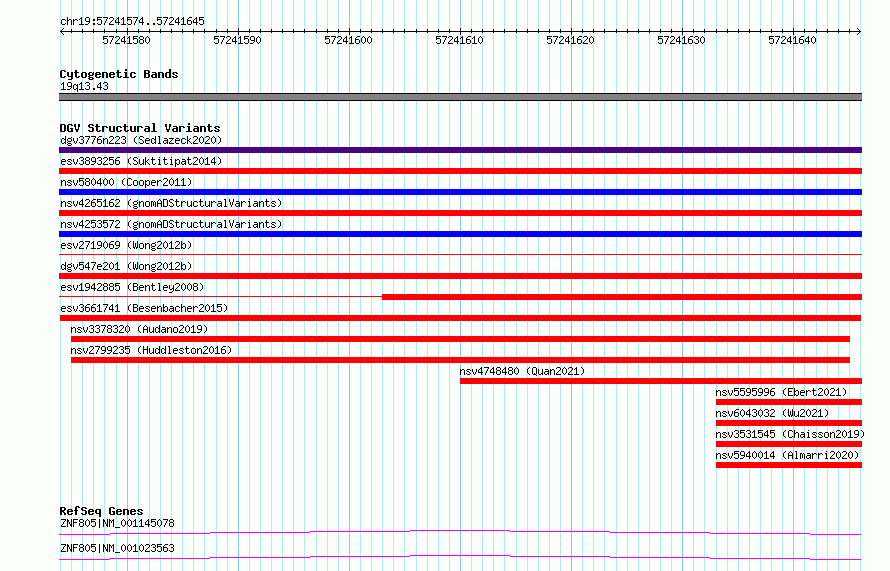Click the blue nsv4253572 variant bar
Viewport: 890px width, 571px height.
pyautogui.click(x=460, y=234)
